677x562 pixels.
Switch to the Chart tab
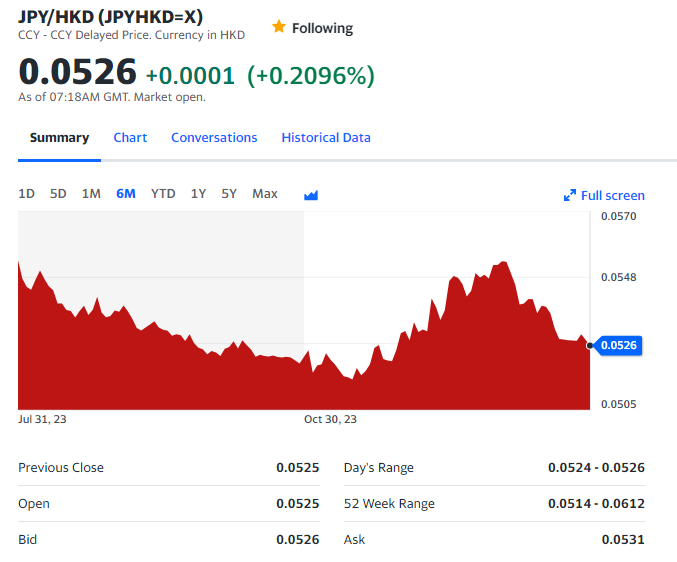point(130,138)
